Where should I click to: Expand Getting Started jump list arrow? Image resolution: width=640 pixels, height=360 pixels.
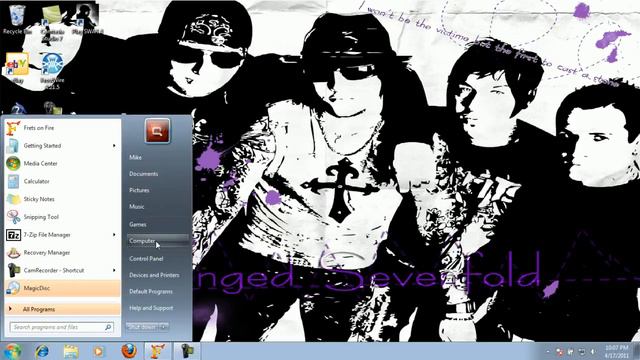coord(114,146)
